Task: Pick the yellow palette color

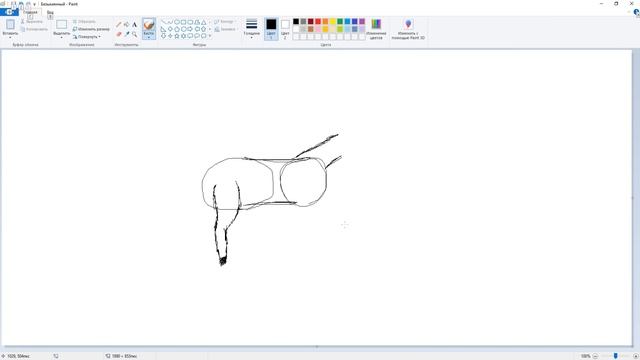Action: tap(333, 21)
